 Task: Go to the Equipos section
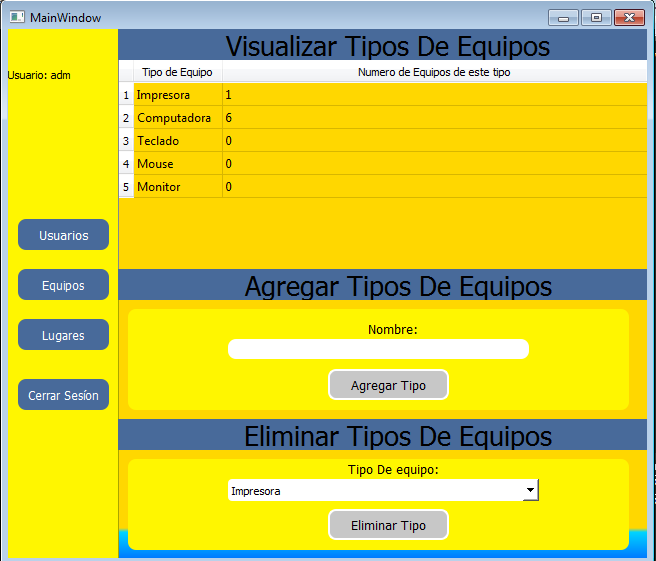(63, 285)
